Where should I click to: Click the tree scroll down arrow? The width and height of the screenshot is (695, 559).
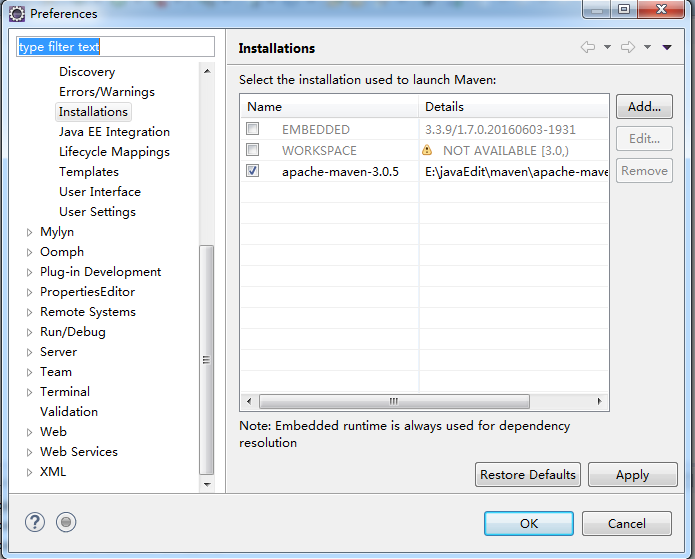click(x=207, y=485)
